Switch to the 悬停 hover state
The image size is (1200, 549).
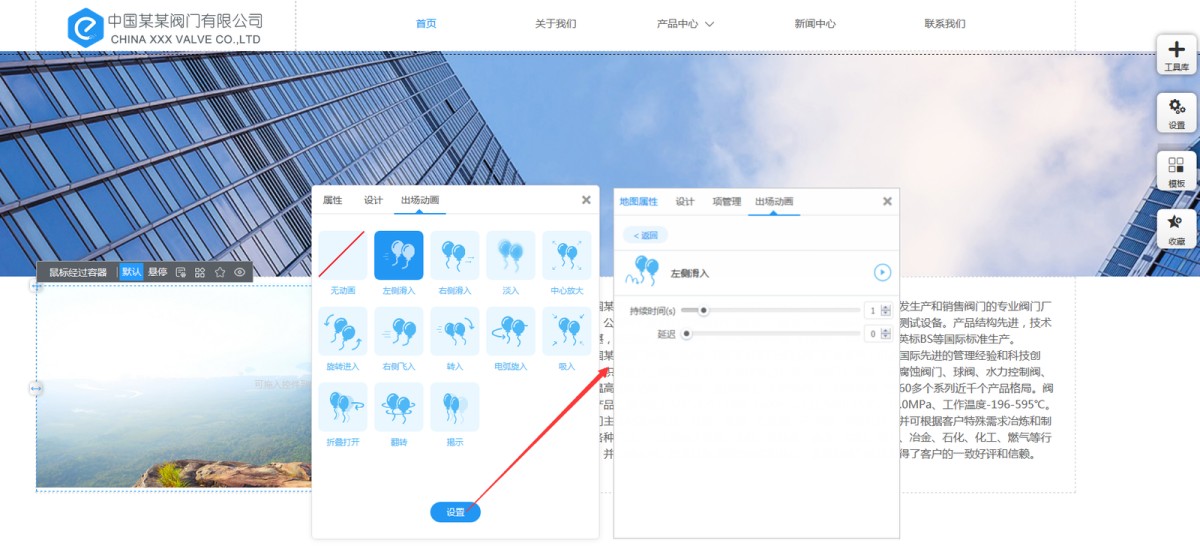coord(157,272)
